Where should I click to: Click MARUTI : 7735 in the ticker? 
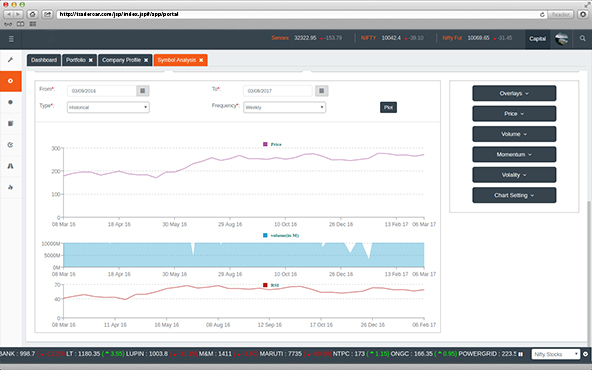(x=281, y=354)
